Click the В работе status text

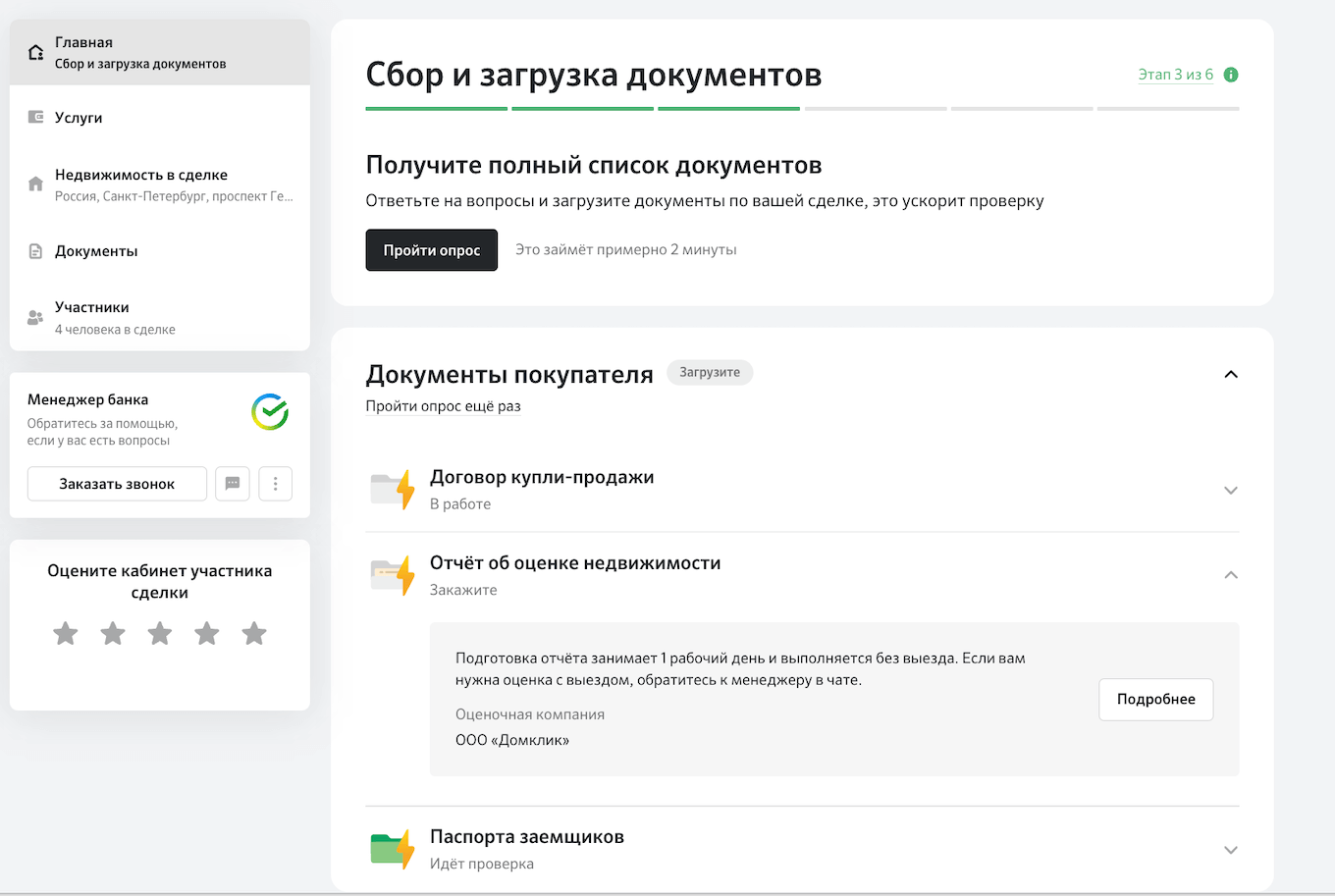click(460, 503)
